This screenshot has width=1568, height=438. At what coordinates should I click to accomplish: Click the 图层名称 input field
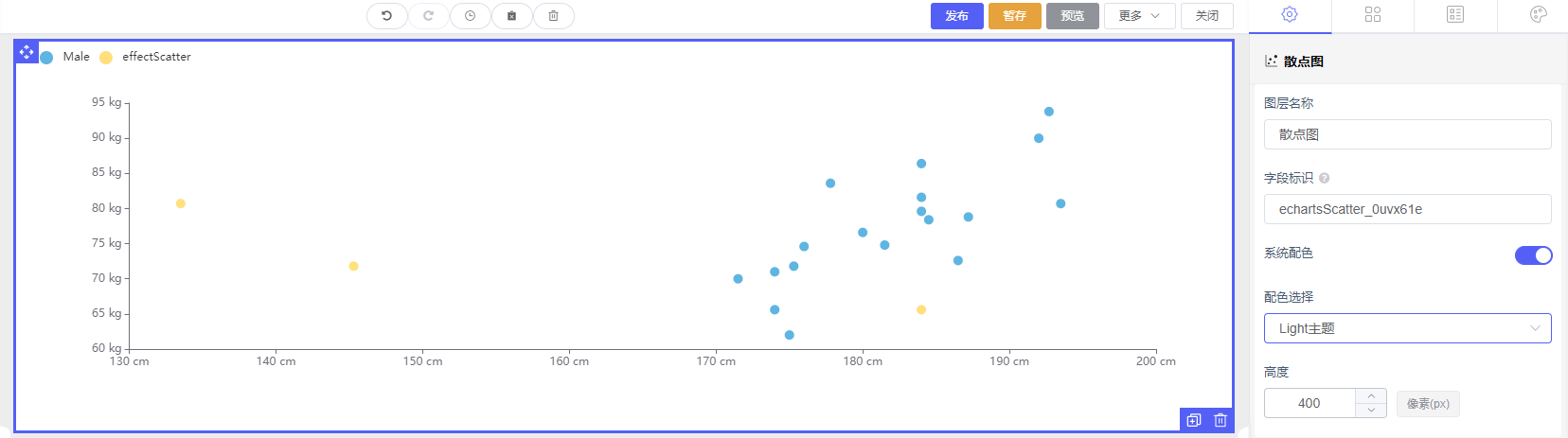1407,134
